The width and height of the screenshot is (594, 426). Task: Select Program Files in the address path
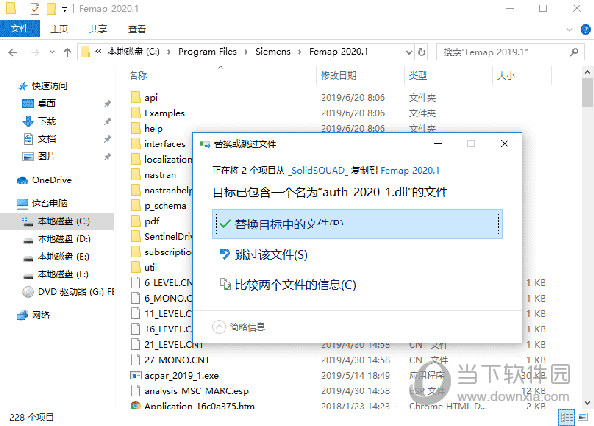pos(208,52)
